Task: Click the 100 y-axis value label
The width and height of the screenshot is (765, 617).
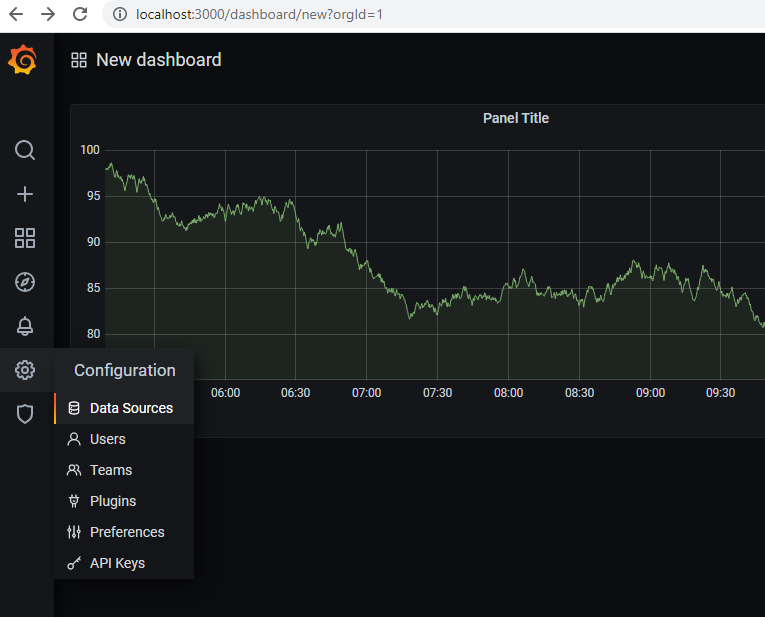Action: coord(90,150)
